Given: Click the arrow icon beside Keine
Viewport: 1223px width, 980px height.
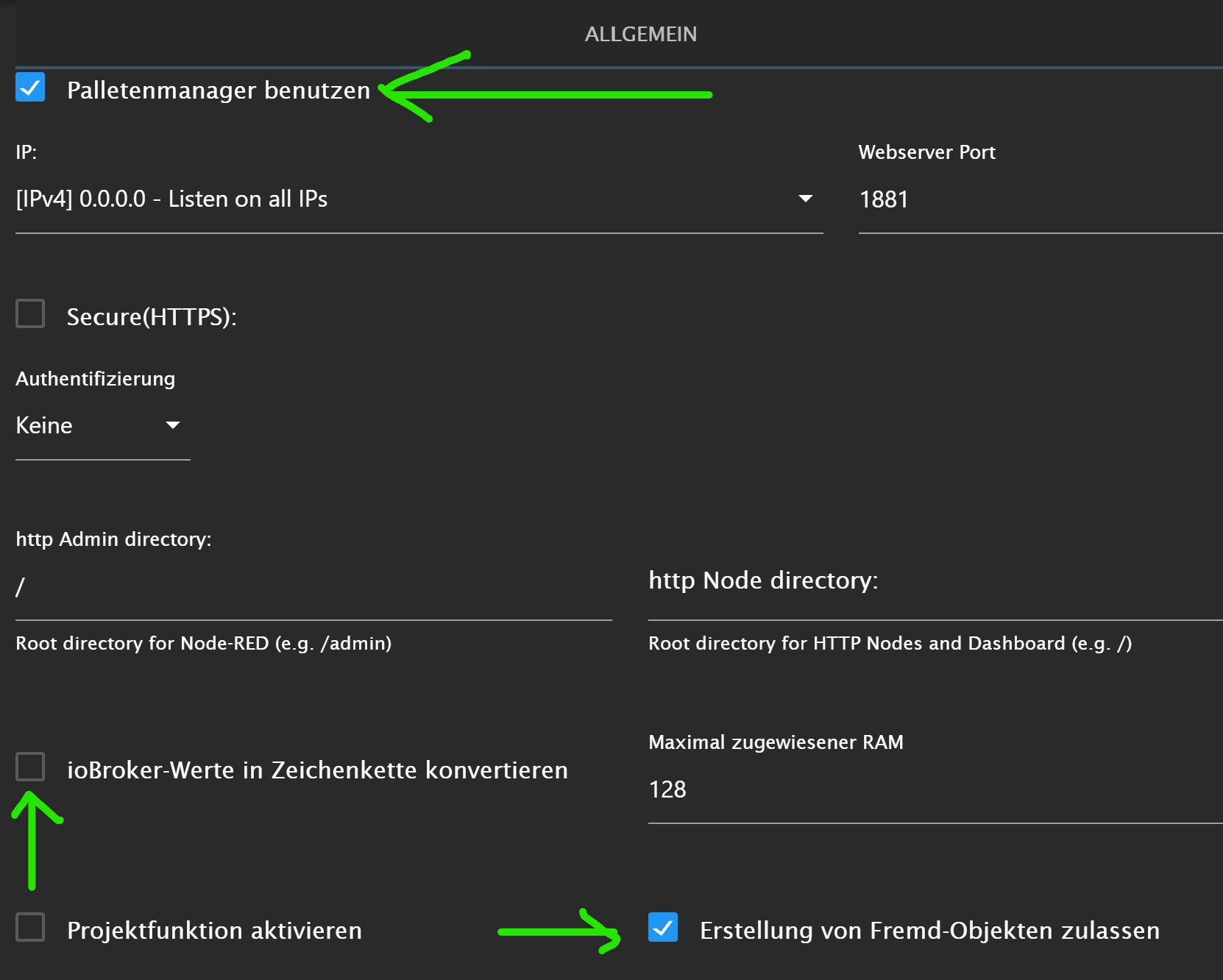Looking at the screenshot, I should coord(173,425).
